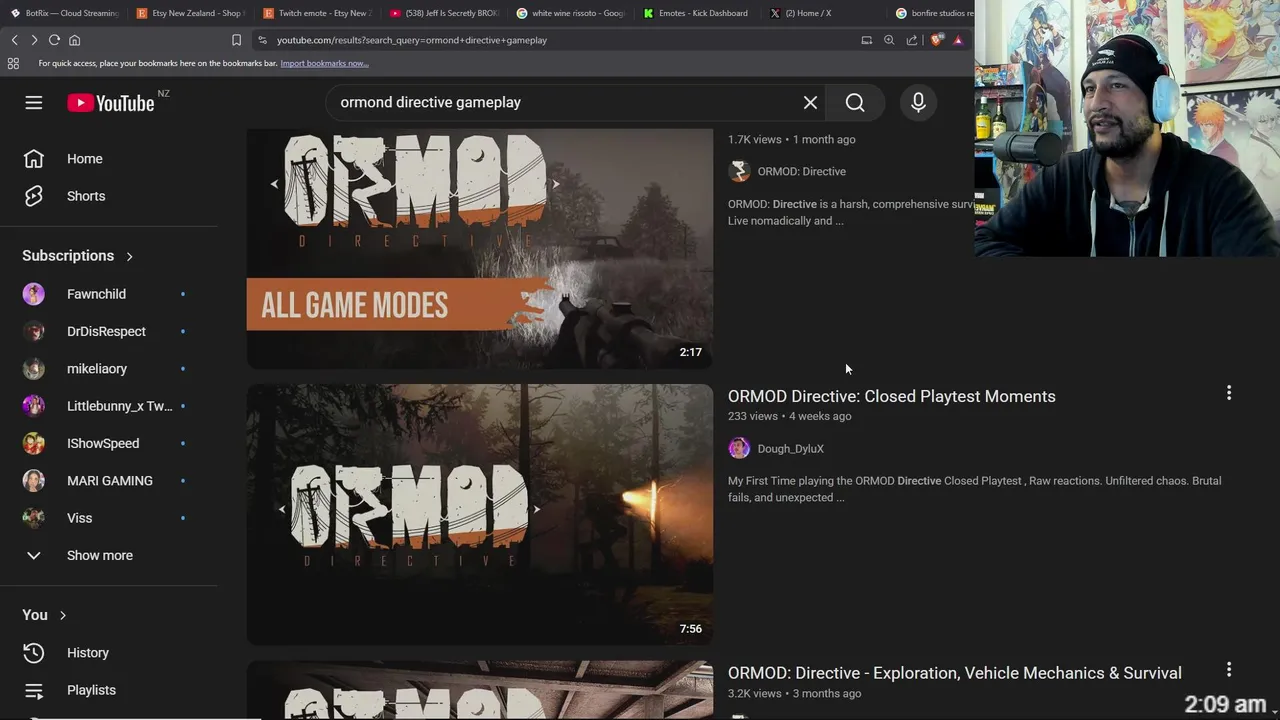Screen dimensions: 1280x720
Task: Open options menu for Closed Playtest Moments
Action: (x=1229, y=393)
